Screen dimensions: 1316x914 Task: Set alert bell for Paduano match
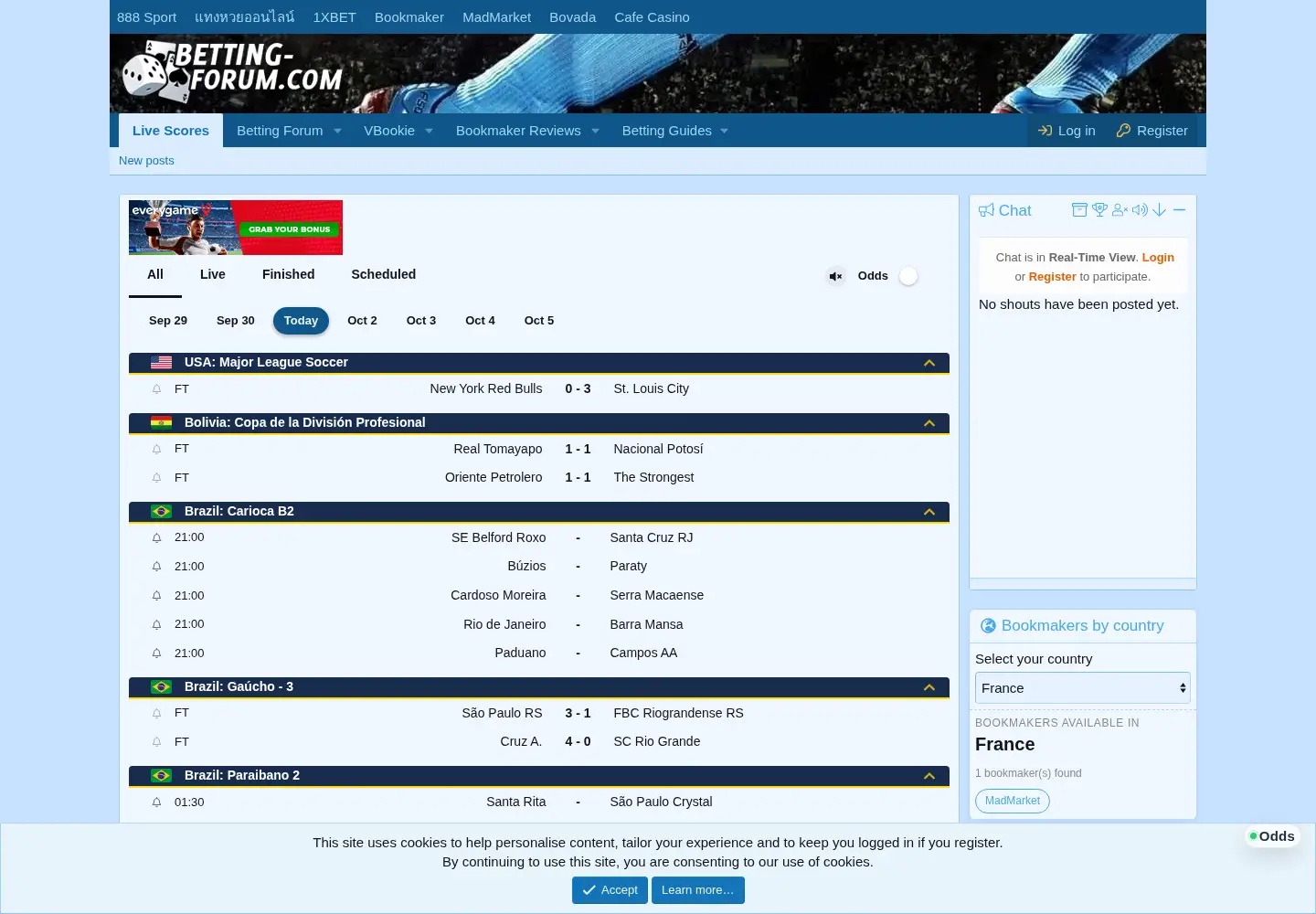156,654
